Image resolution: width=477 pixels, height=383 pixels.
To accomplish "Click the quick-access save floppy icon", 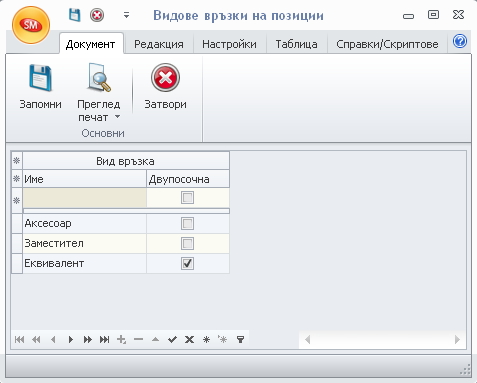I will (x=74, y=15).
